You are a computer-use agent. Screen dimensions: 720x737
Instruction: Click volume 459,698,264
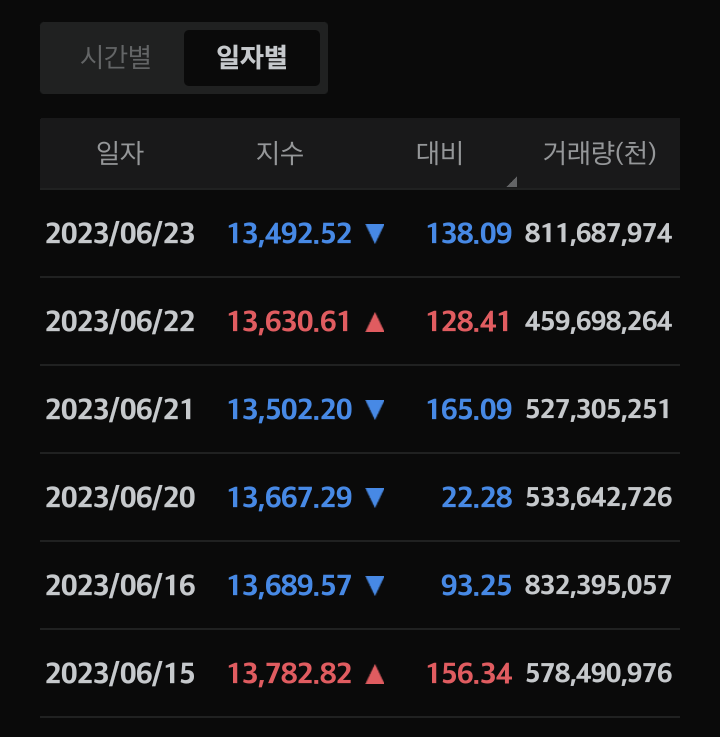tap(598, 322)
